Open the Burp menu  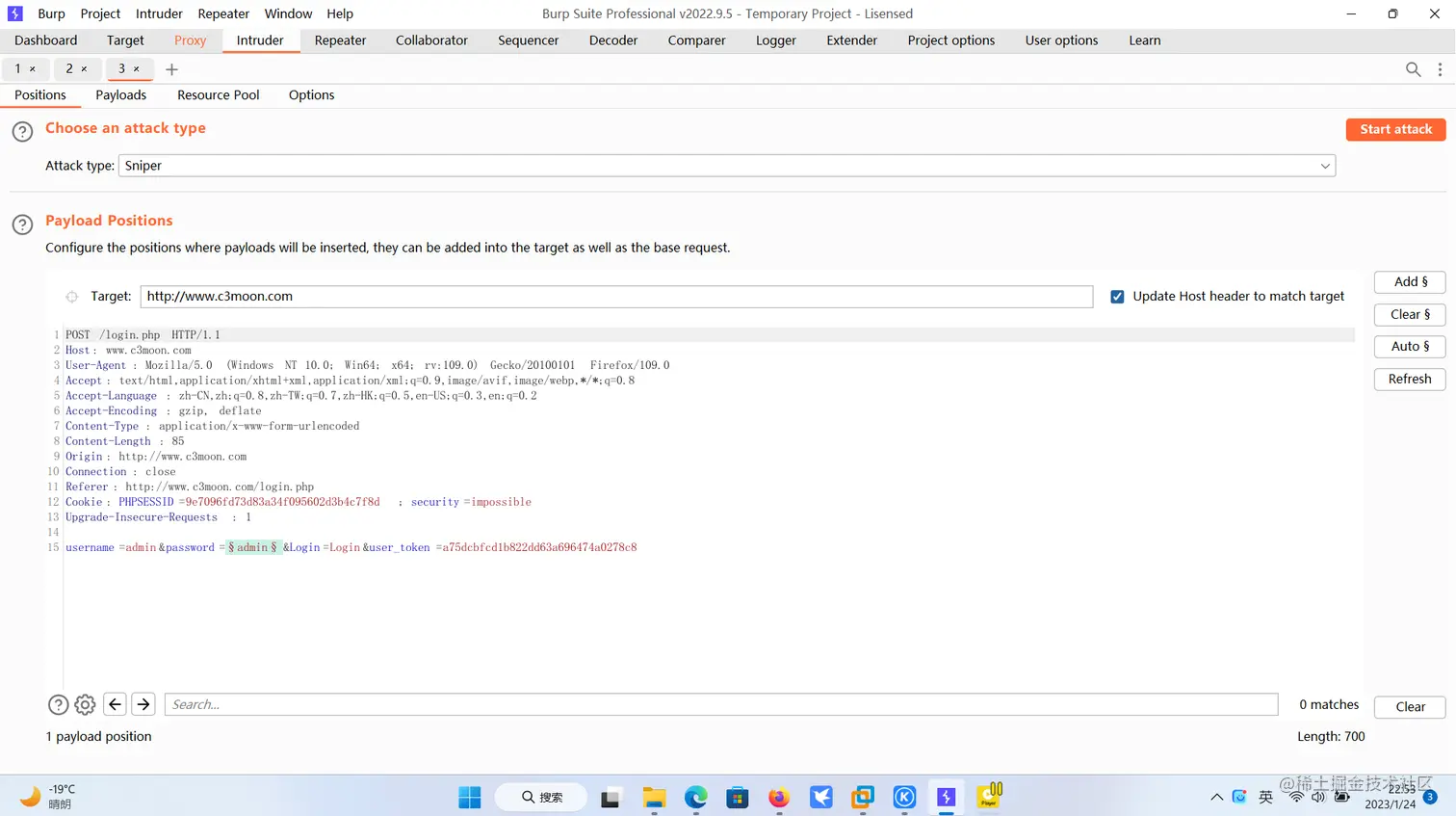tap(51, 13)
